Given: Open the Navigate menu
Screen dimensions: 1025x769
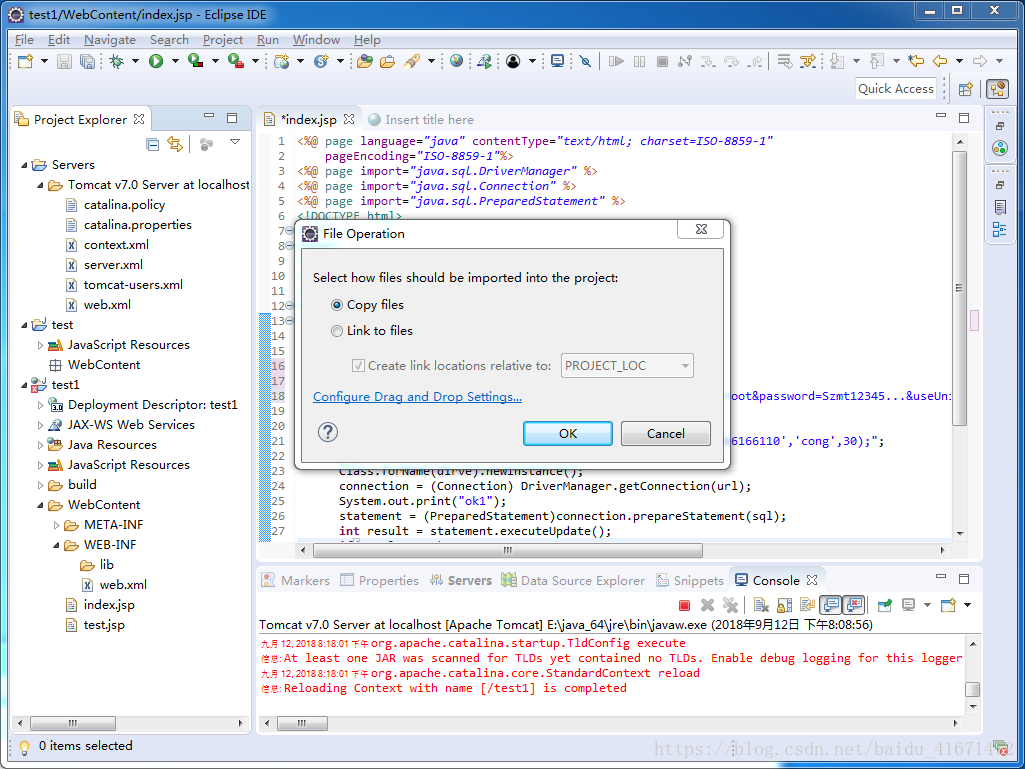Looking at the screenshot, I should 110,40.
